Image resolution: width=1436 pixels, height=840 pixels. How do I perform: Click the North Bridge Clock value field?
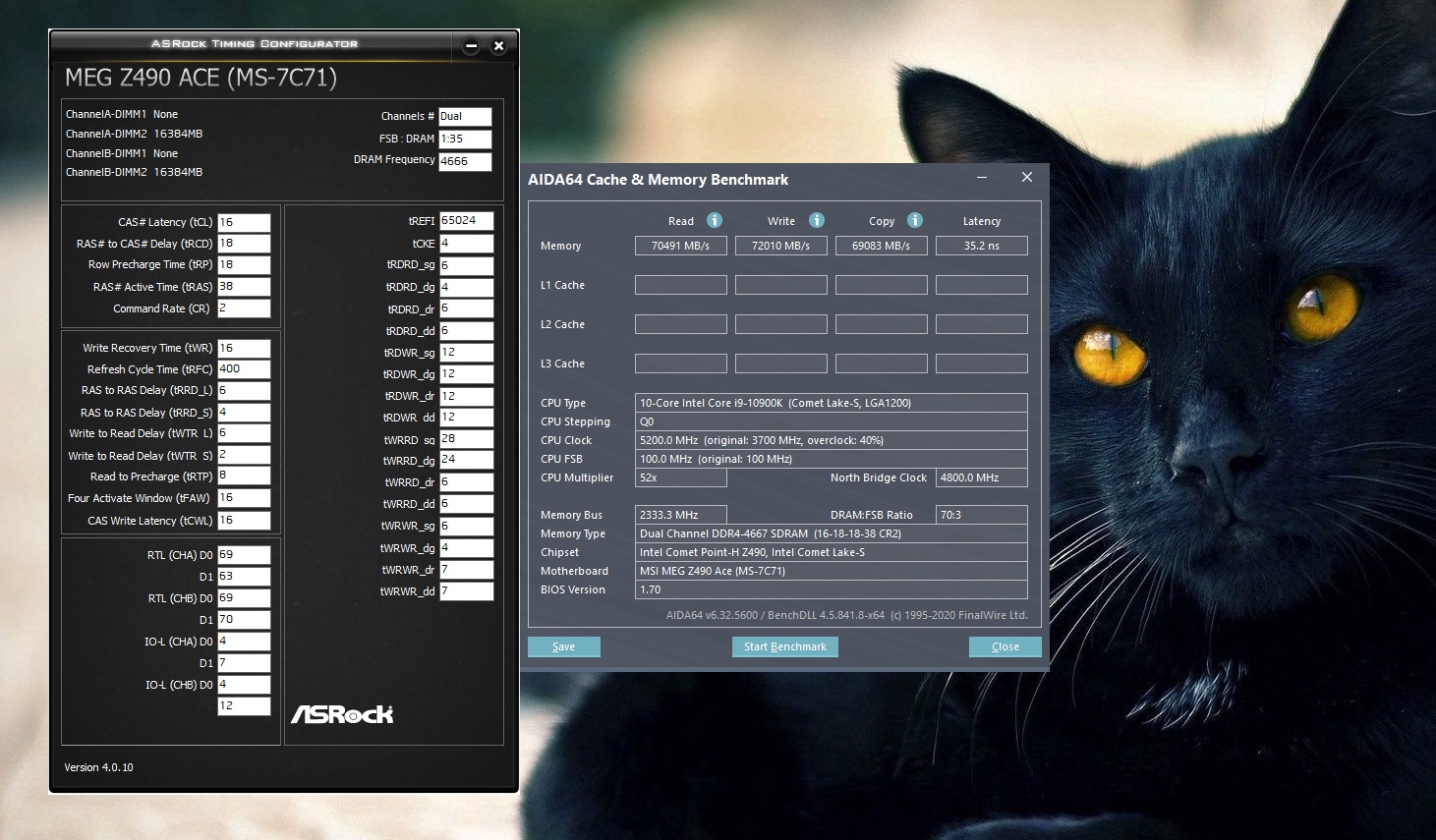[x=982, y=477]
